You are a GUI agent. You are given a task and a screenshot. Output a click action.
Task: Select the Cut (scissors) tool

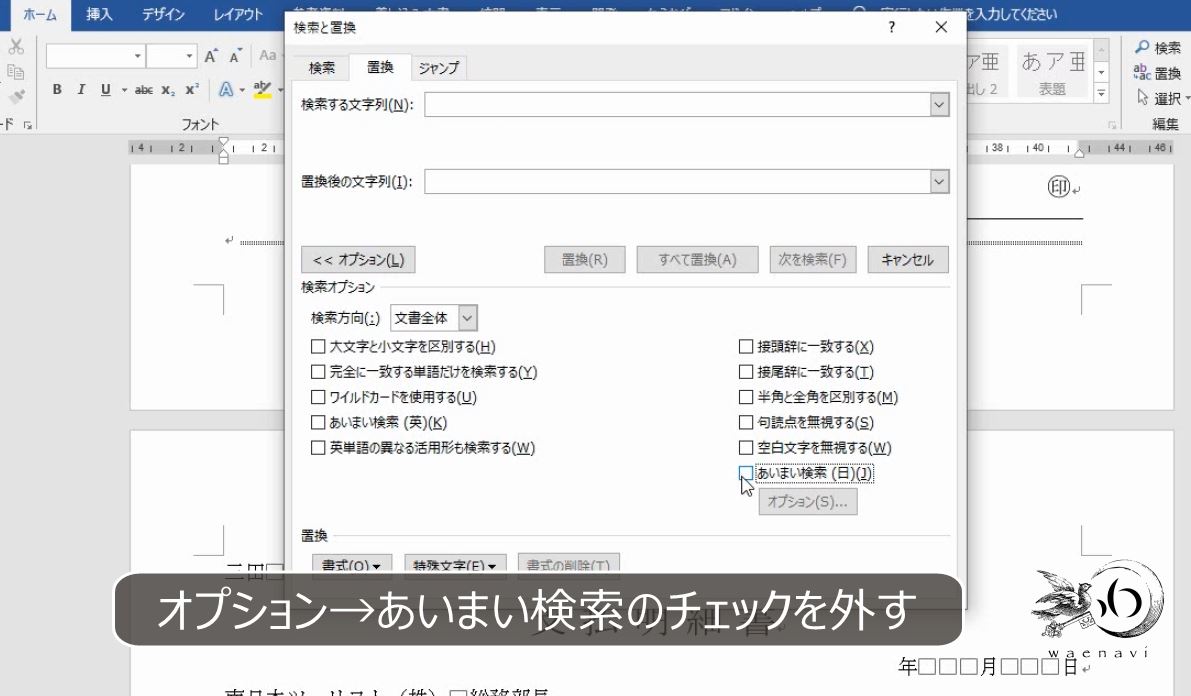point(16,46)
